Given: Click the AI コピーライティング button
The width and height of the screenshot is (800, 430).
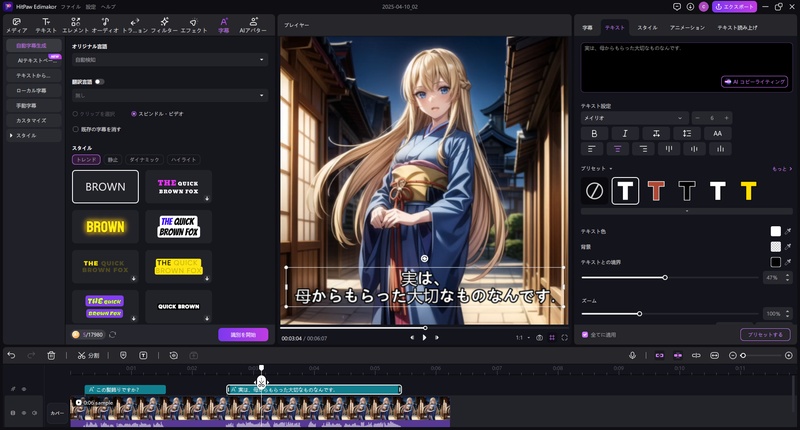Looking at the screenshot, I should click(x=755, y=82).
